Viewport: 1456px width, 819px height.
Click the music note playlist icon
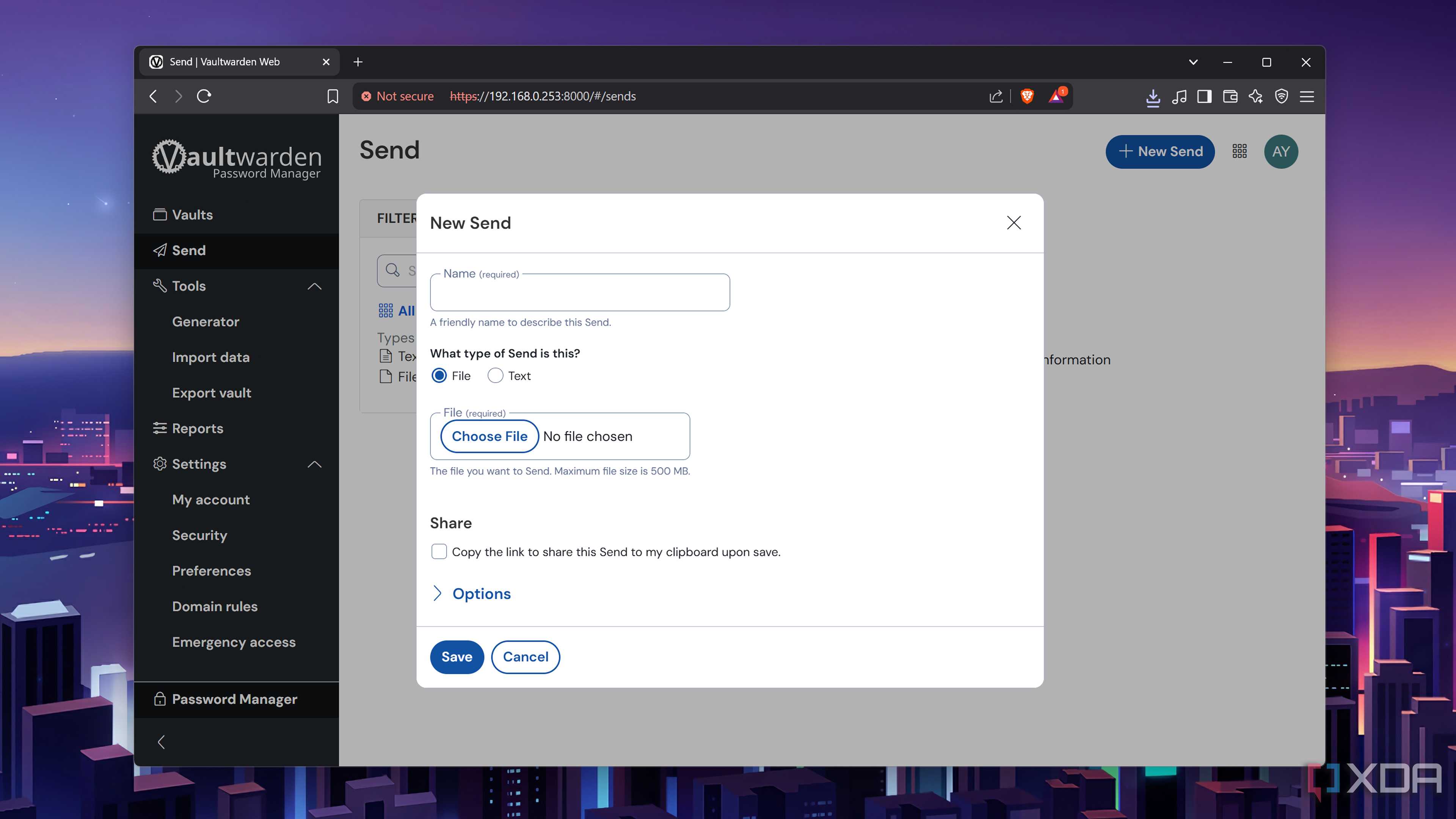click(1179, 97)
